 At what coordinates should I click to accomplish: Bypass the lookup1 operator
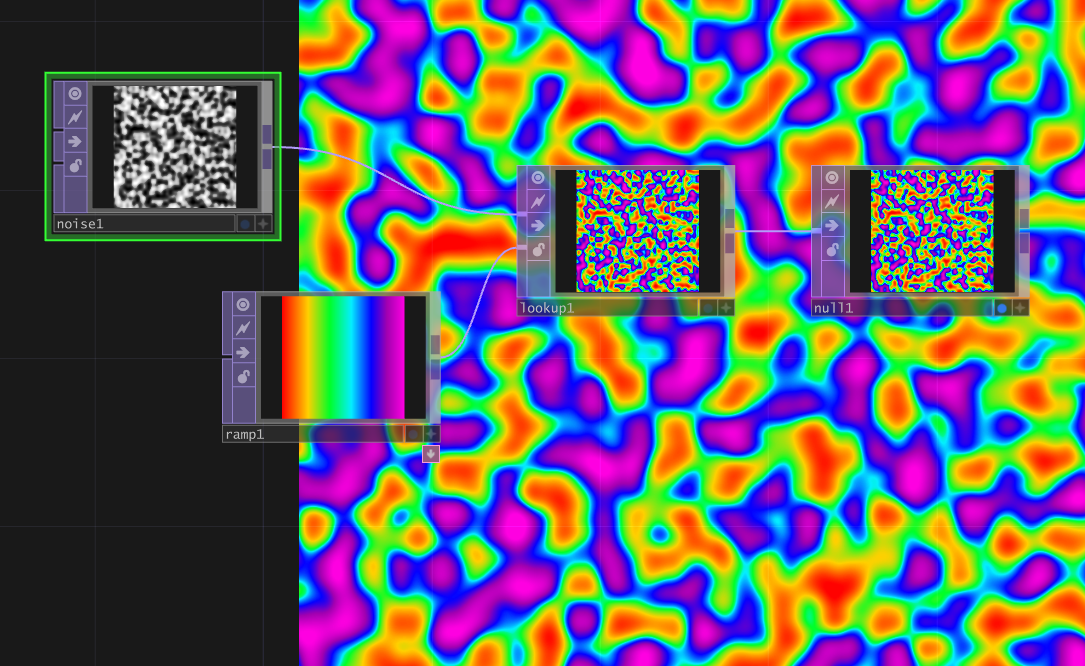538,226
